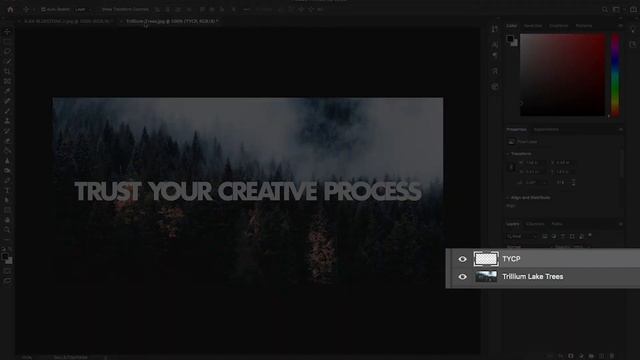Switch to the Paths tab
This screenshot has width=640, height=360.
pyautogui.click(x=557, y=224)
